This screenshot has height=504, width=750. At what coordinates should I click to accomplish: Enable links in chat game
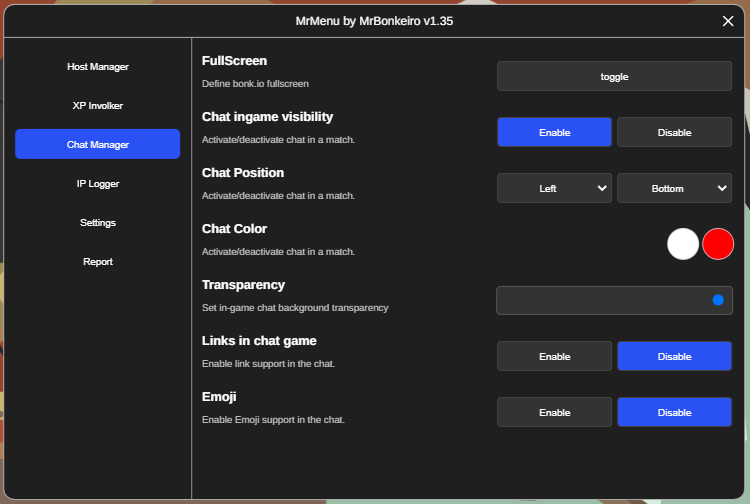[554, 356]
